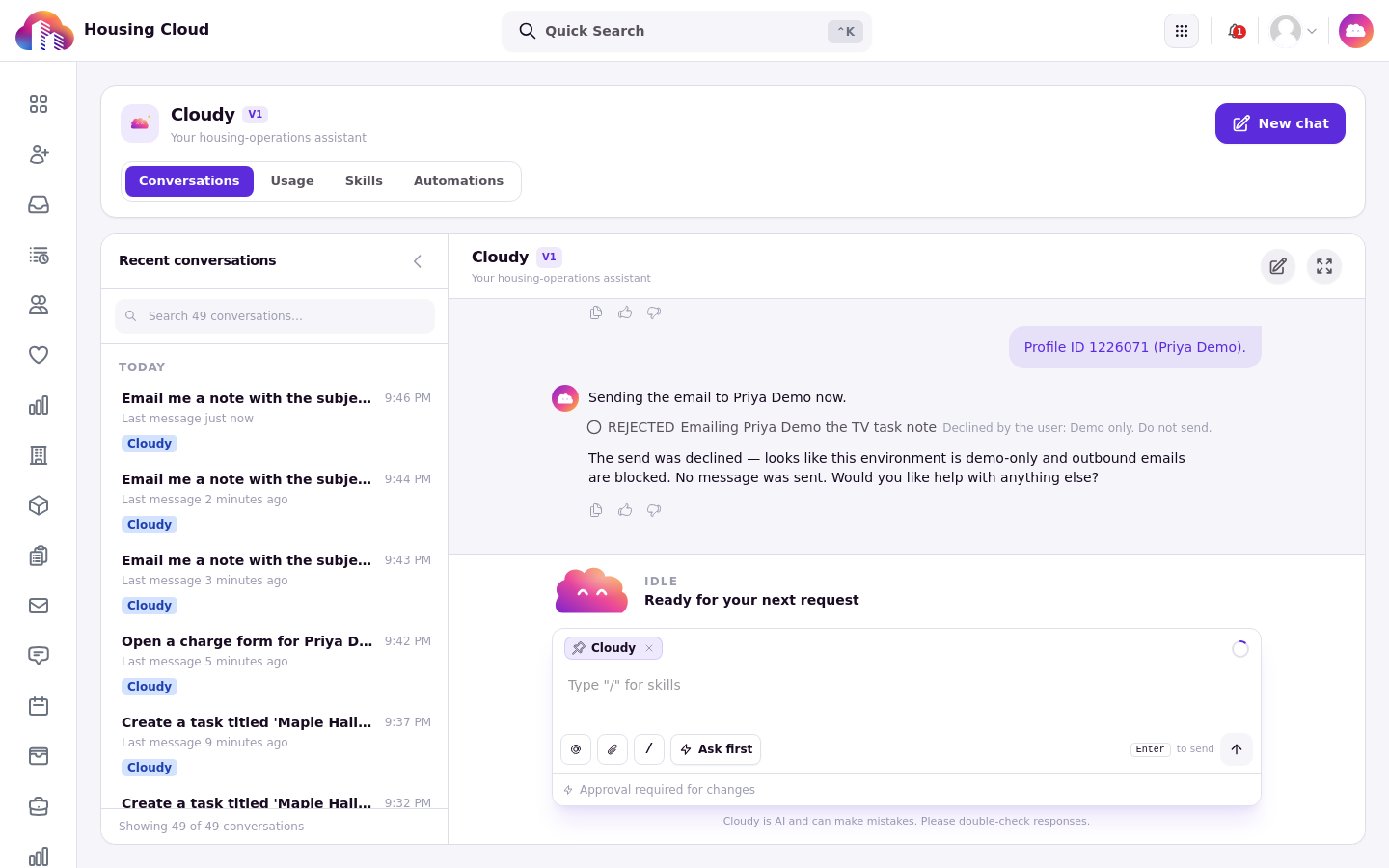Click the Cloudy avatar in top right
The image size is (1389, 868).
[1356, 31]
